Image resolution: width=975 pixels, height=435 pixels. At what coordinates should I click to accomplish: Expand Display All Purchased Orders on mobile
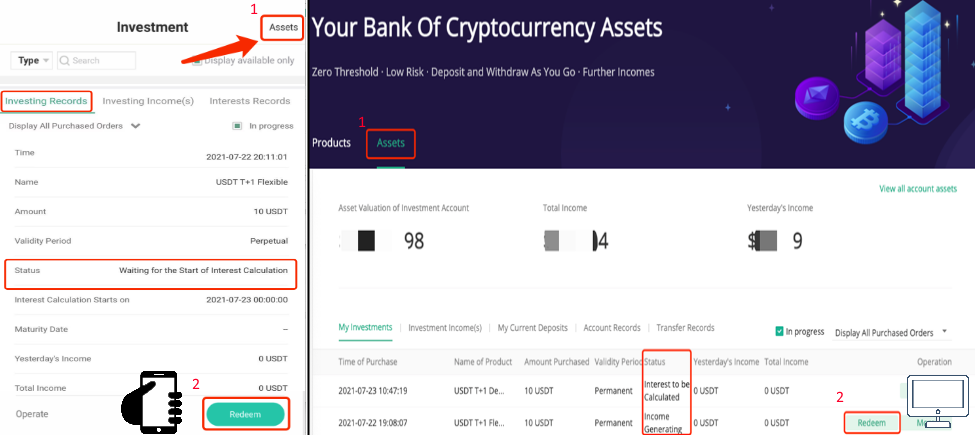[75, 126]
